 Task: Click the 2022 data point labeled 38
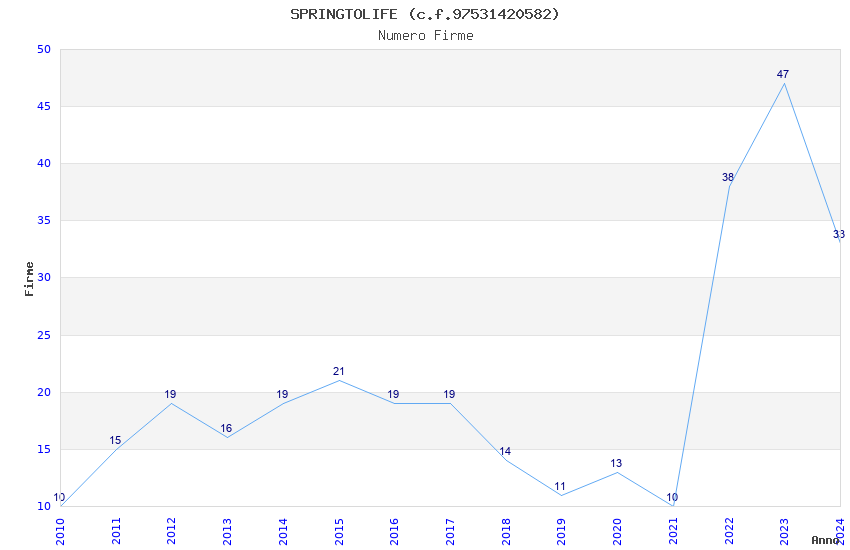[x=729, y=186]
